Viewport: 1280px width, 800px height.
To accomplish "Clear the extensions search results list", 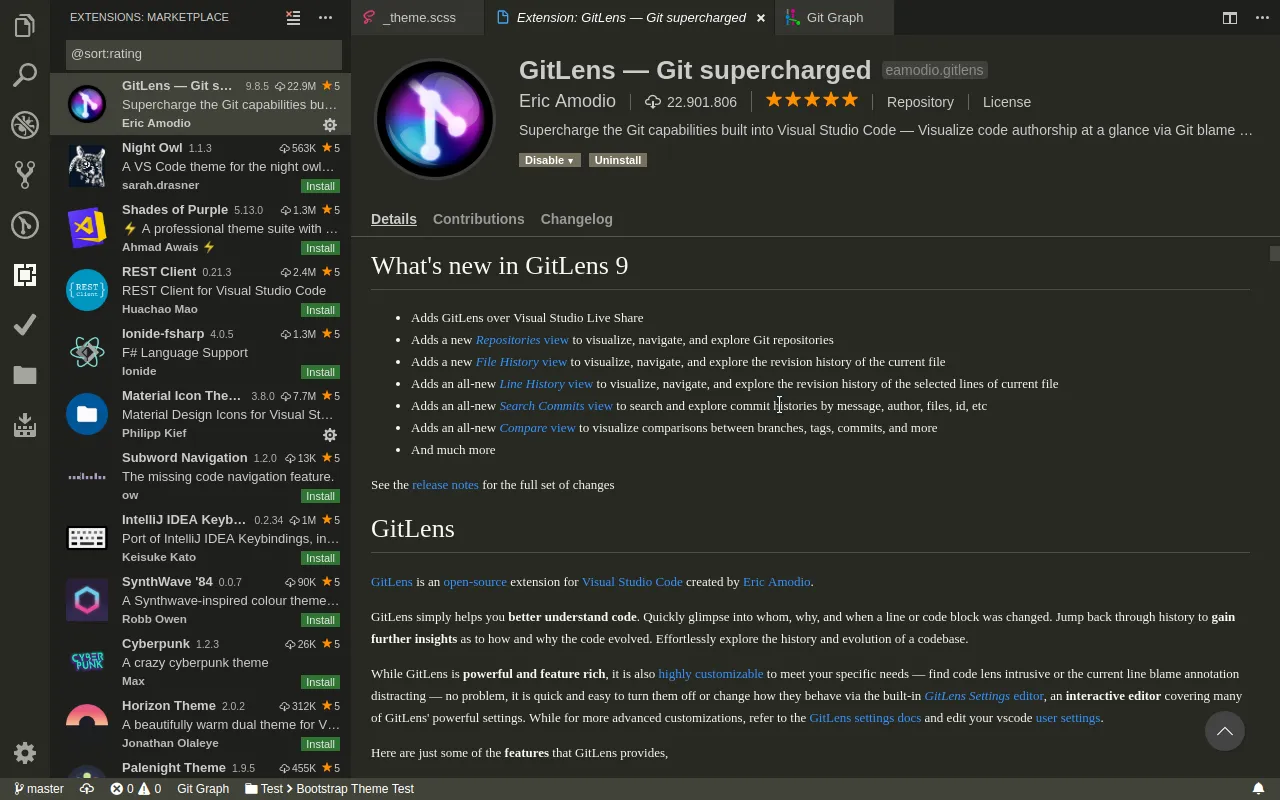I will (293, 17).
